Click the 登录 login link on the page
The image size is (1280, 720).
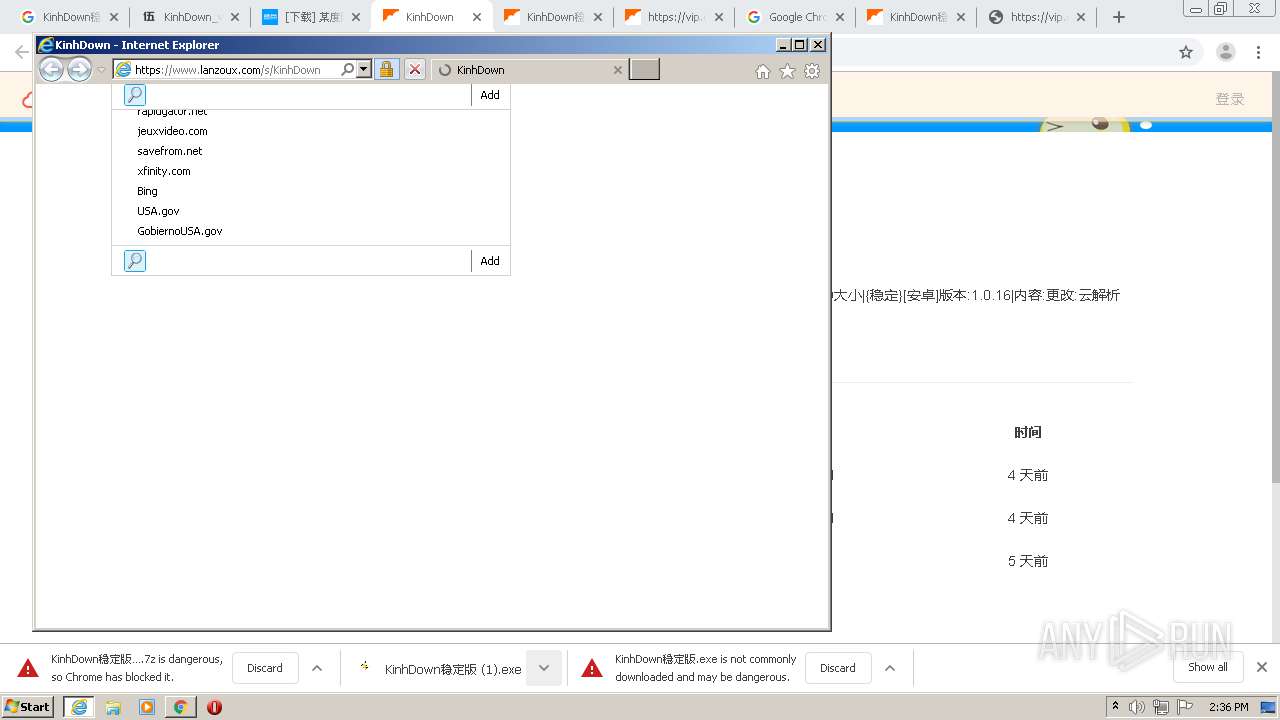click(1230, 99)
